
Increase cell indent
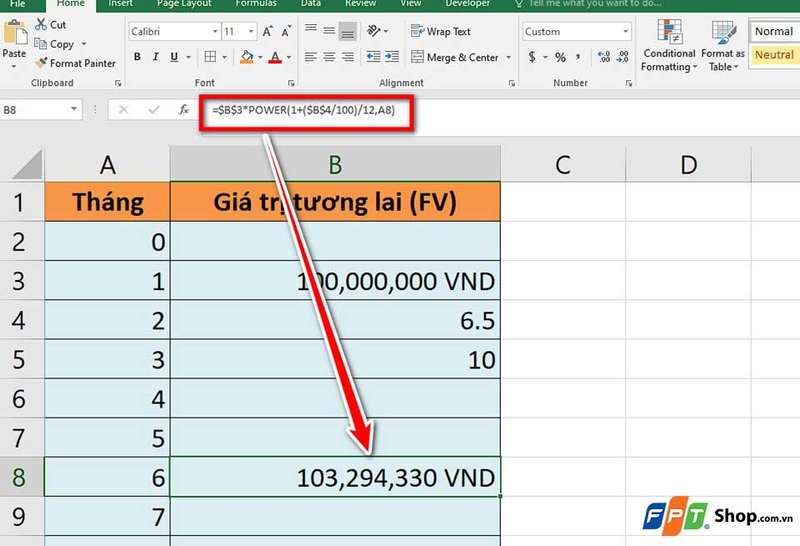392,57
